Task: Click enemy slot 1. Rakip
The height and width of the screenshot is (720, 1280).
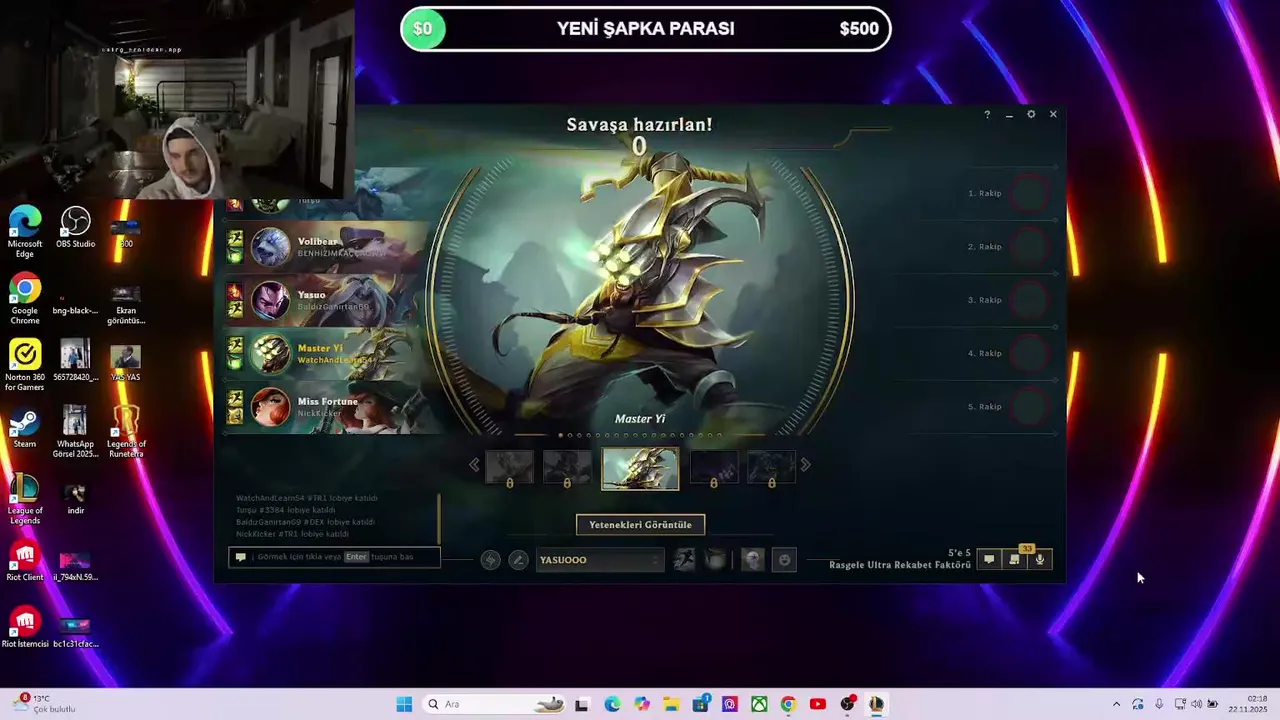Action: [1010, 193]
